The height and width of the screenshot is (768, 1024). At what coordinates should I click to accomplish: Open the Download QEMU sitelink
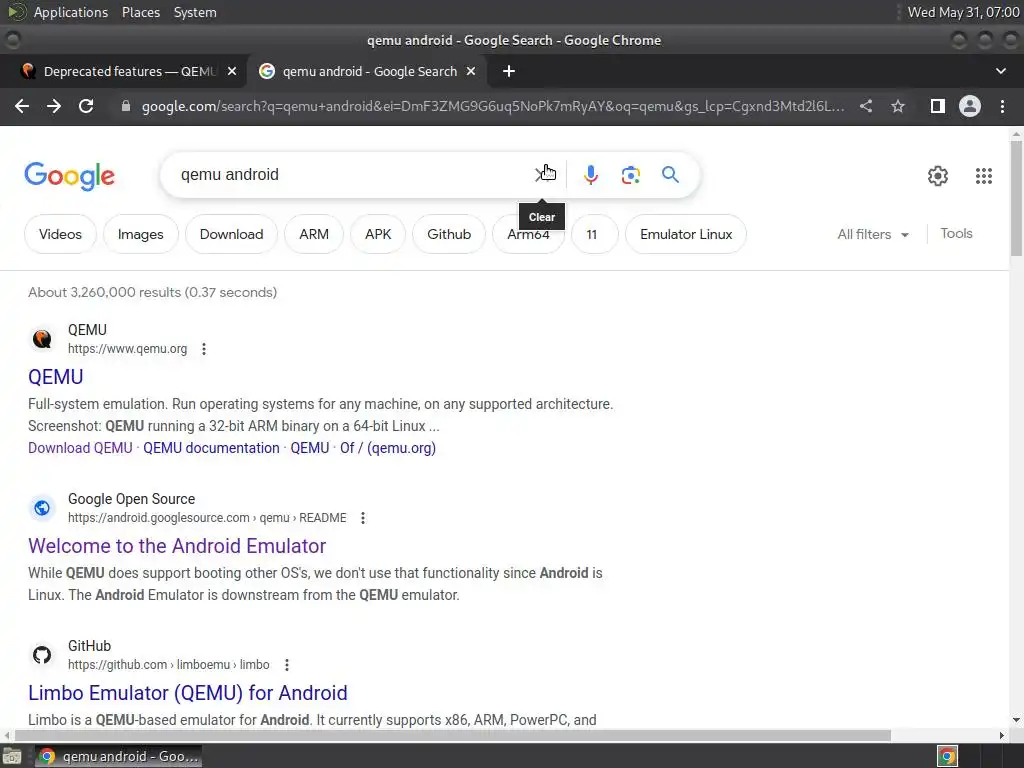pos(80,448)
